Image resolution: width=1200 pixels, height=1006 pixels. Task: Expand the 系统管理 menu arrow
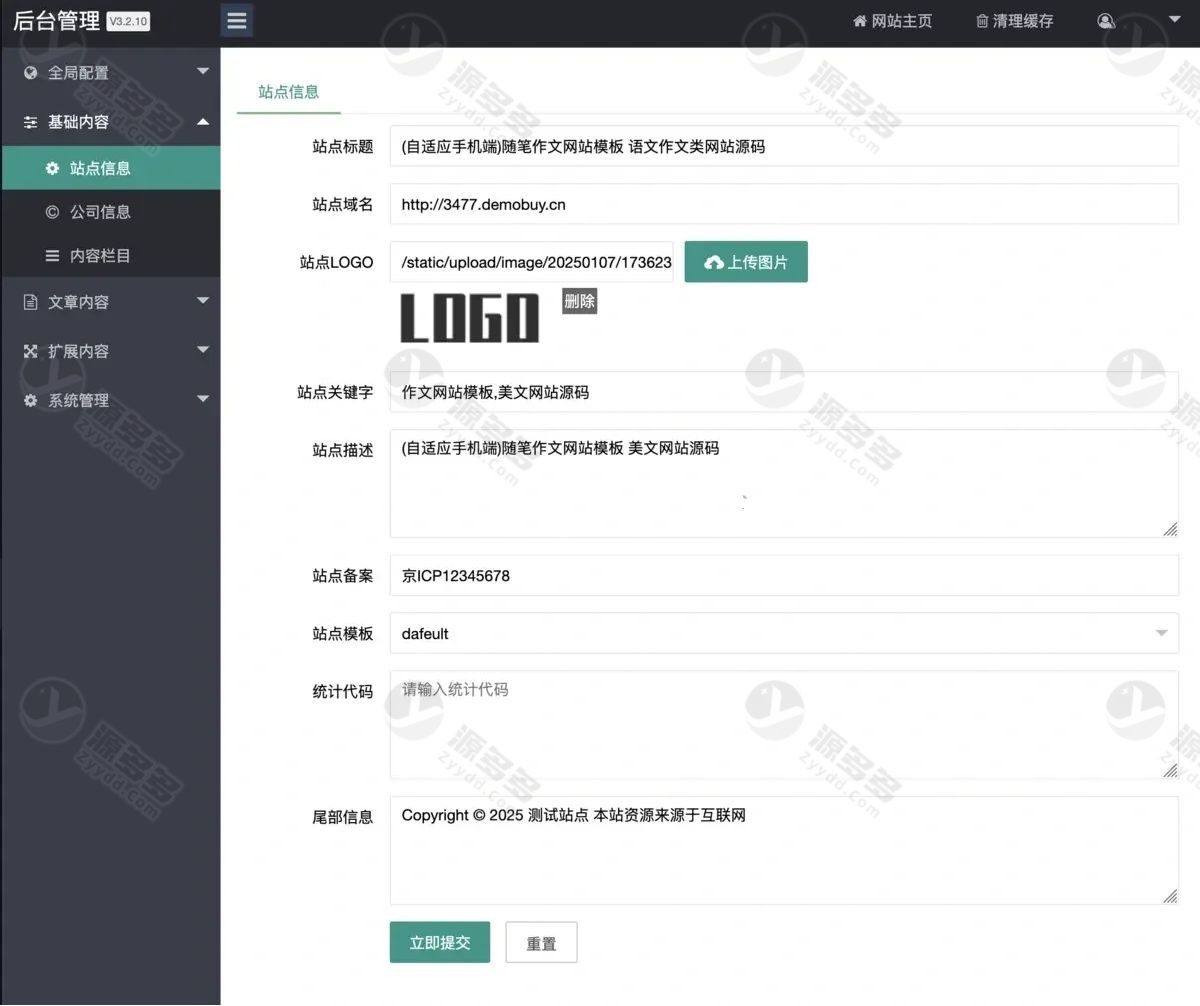[203, 398]
